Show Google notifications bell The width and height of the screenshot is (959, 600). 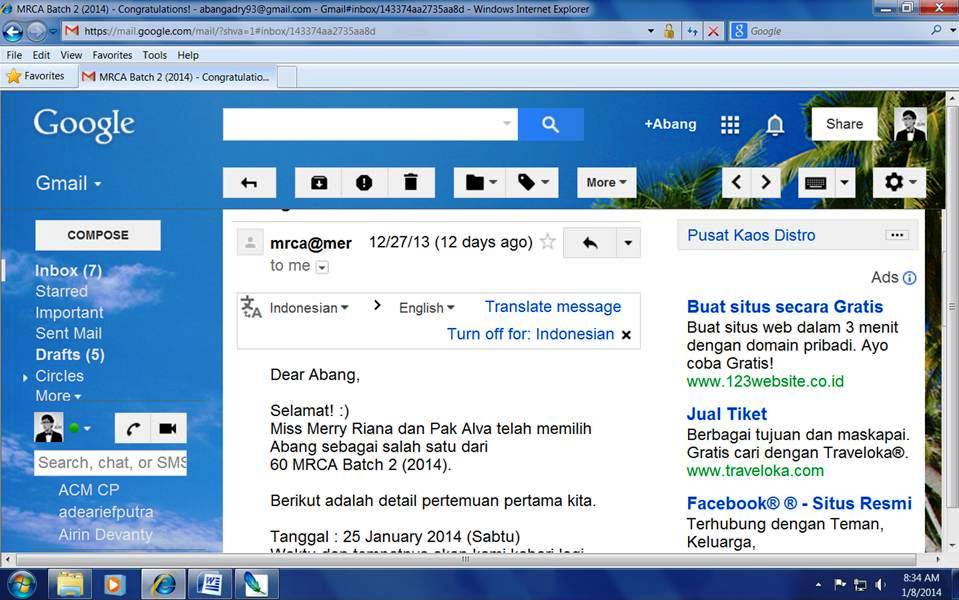(x=775, y=125)
